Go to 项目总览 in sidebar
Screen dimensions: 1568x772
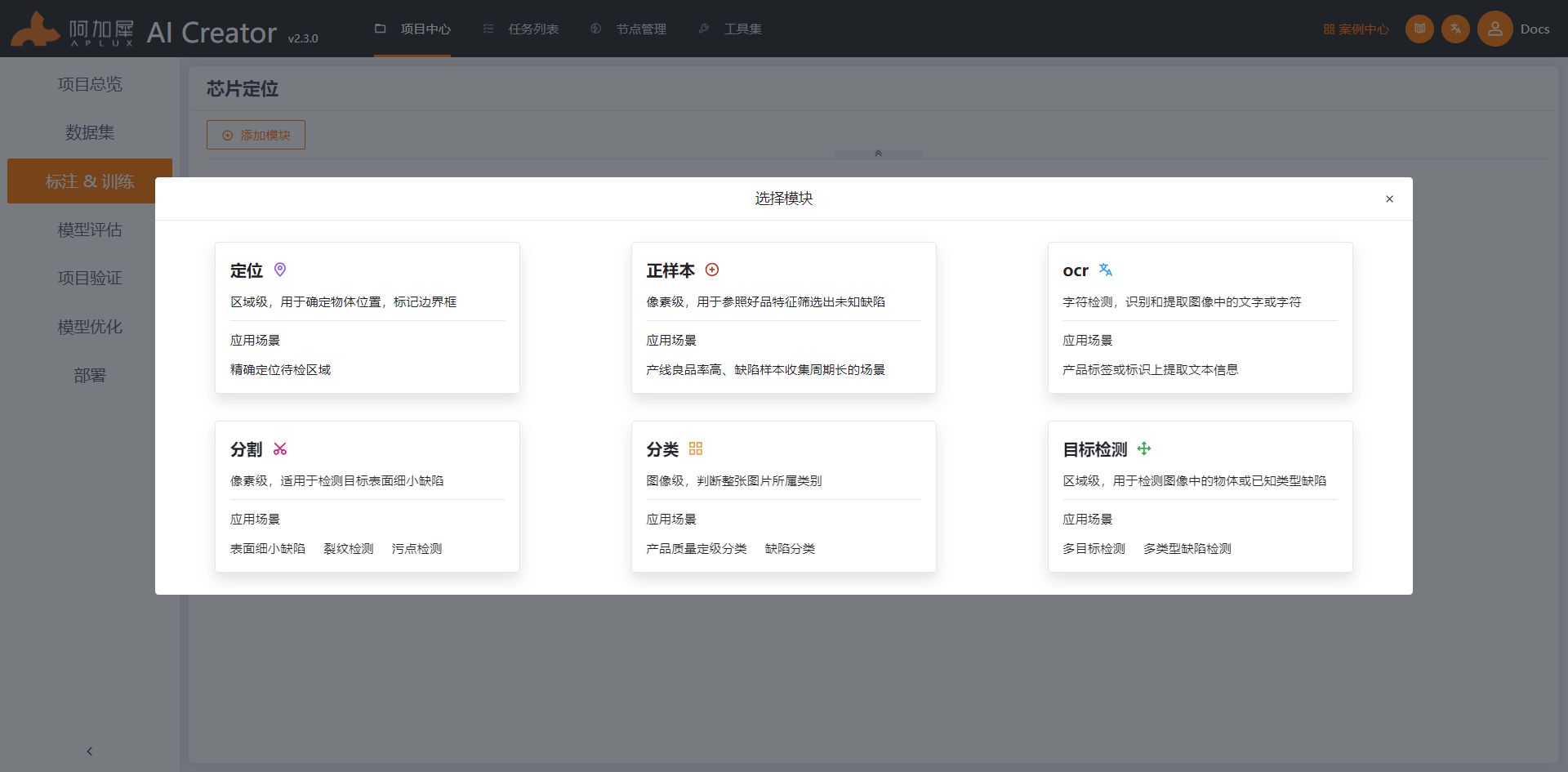90,84
